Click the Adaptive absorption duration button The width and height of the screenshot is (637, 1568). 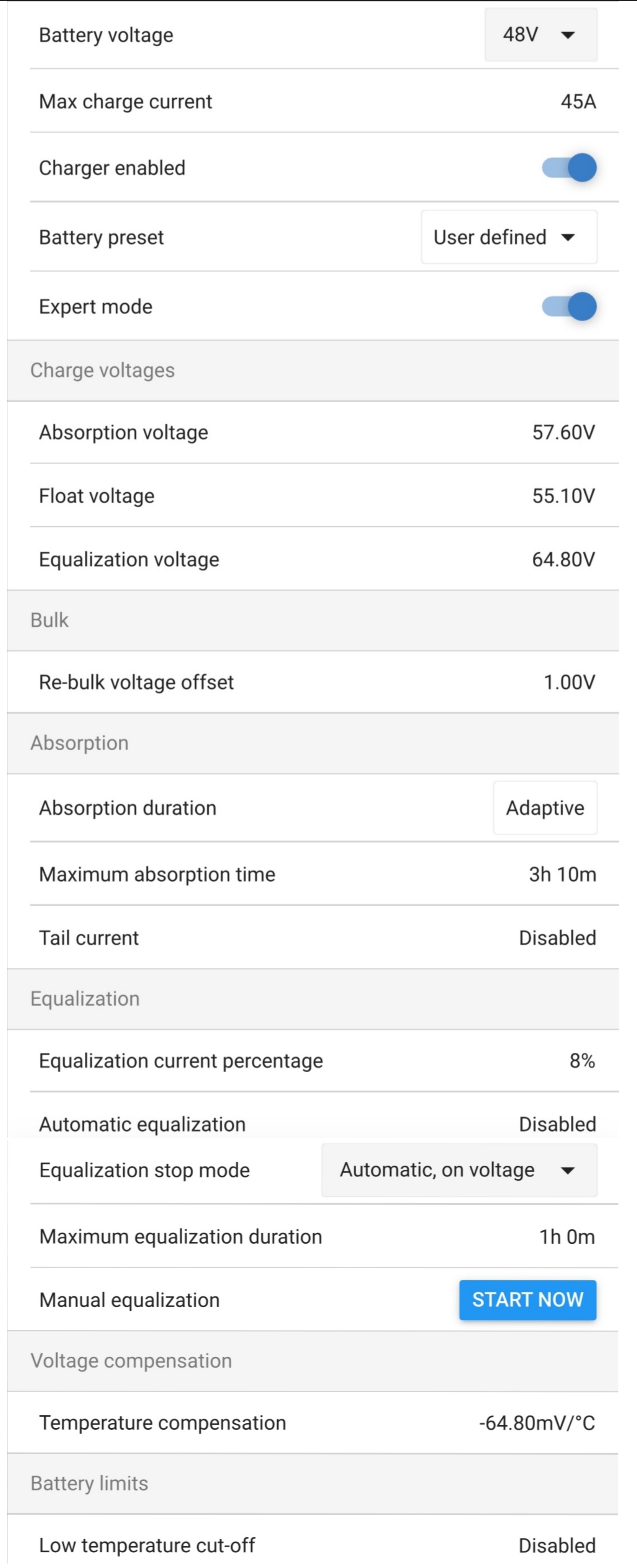point(544,808)
